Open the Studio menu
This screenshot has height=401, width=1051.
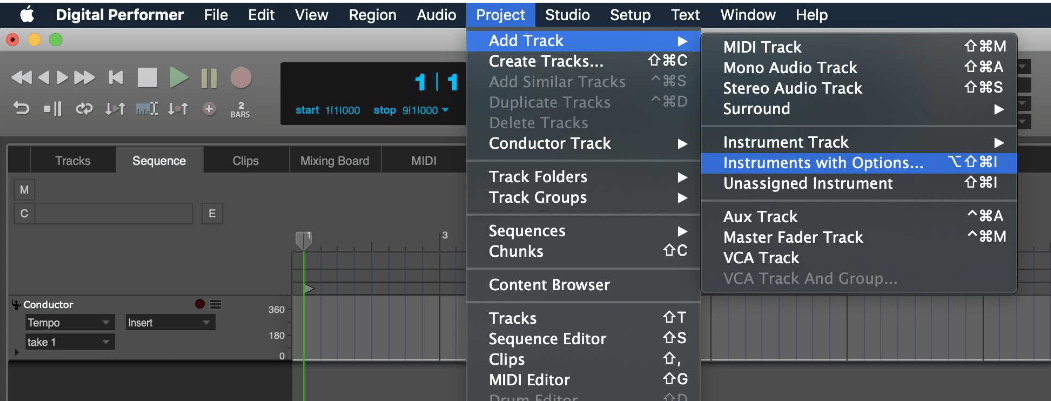(x=568, y=14)
